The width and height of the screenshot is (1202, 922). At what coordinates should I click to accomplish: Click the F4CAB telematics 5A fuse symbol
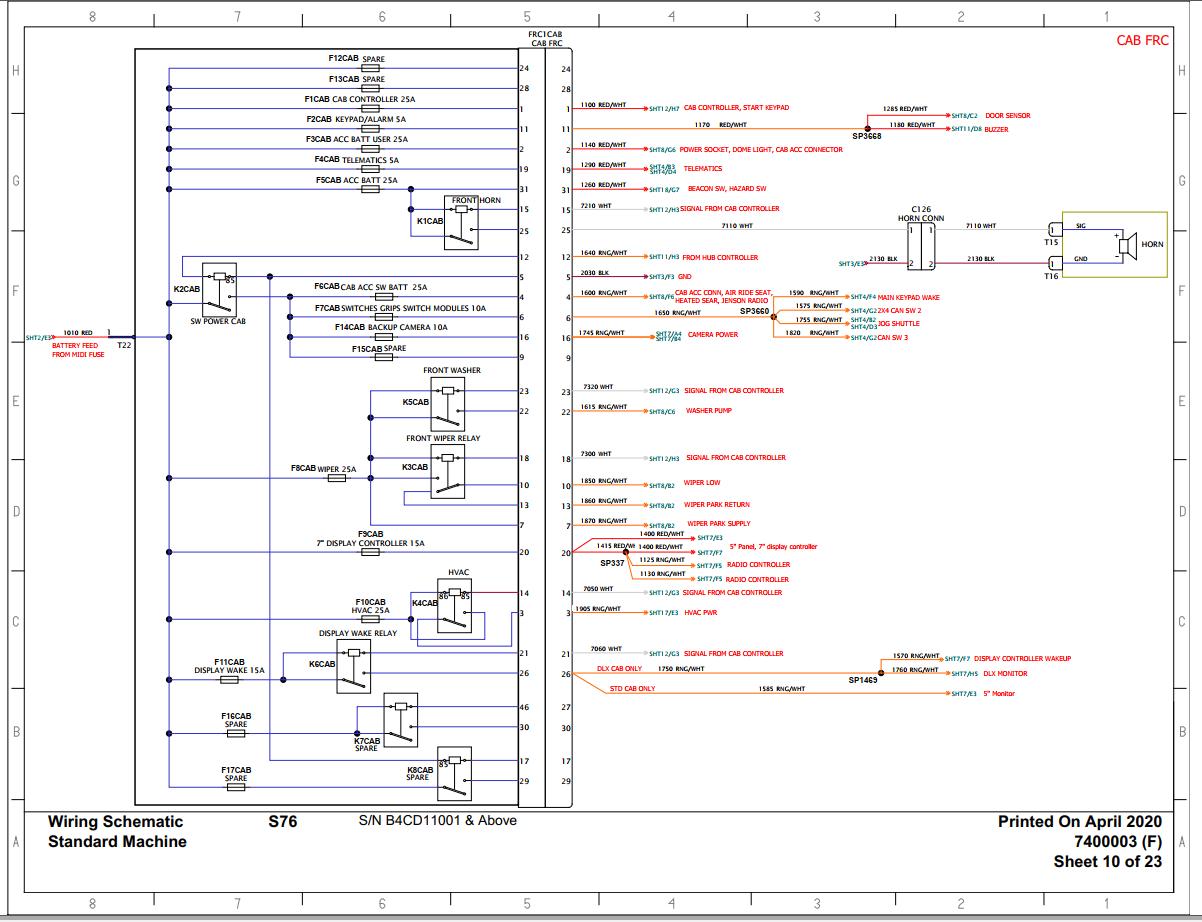pos(370,169)
